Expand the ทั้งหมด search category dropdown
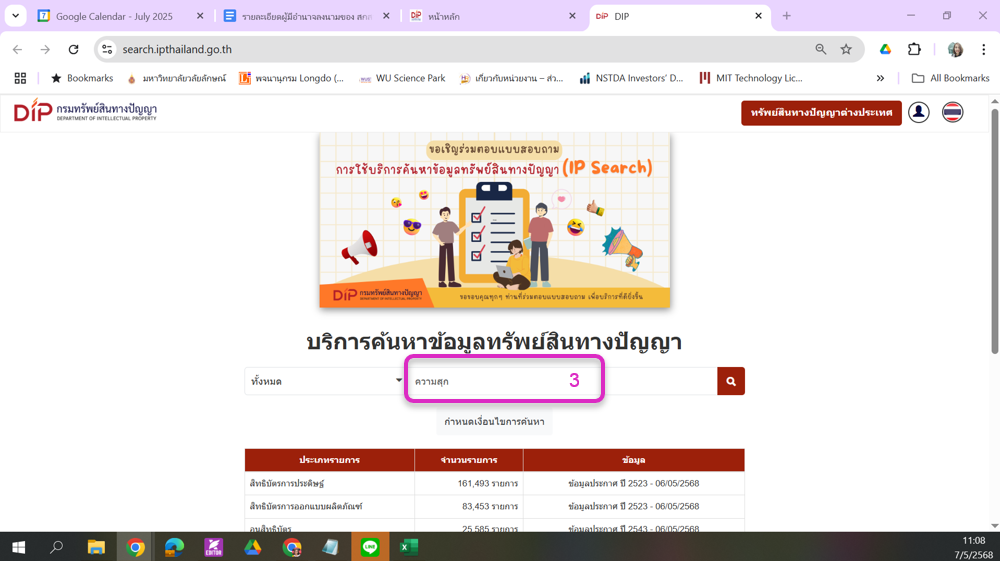This screenshot has width=1000, height=561. 325,381
